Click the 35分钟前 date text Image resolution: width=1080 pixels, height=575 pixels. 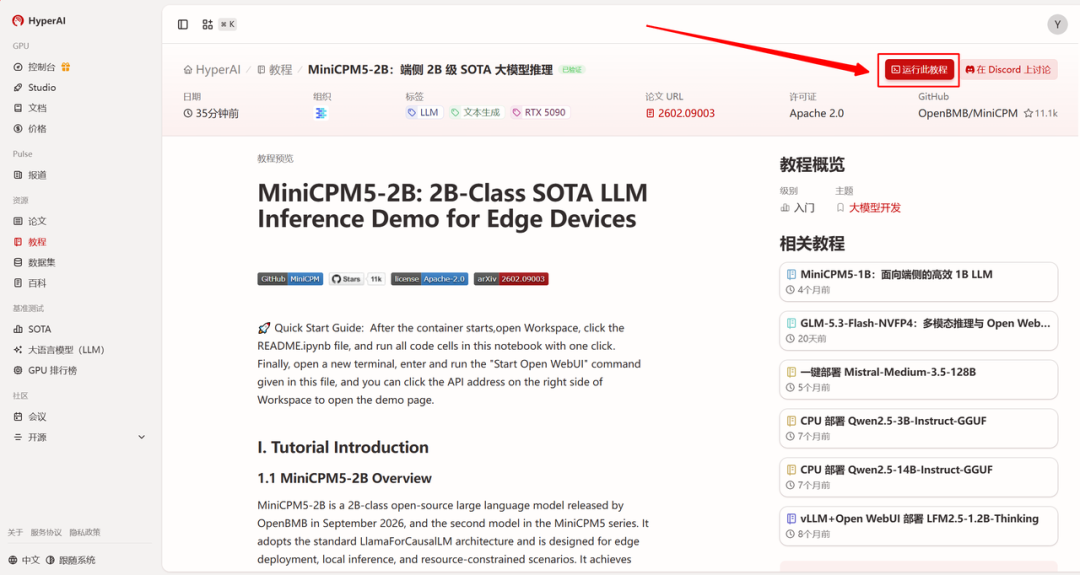pyautogui.click(x=217, y=113)
